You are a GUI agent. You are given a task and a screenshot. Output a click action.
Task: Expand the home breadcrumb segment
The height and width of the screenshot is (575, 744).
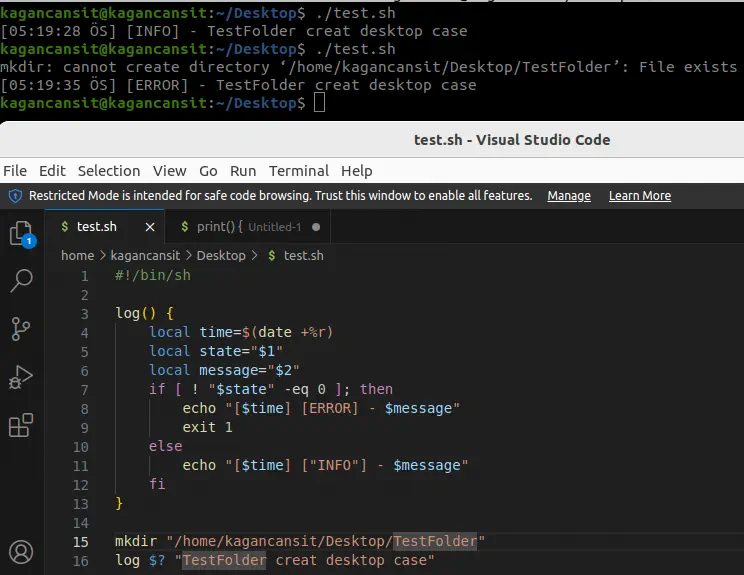click(x=77, y=256)
